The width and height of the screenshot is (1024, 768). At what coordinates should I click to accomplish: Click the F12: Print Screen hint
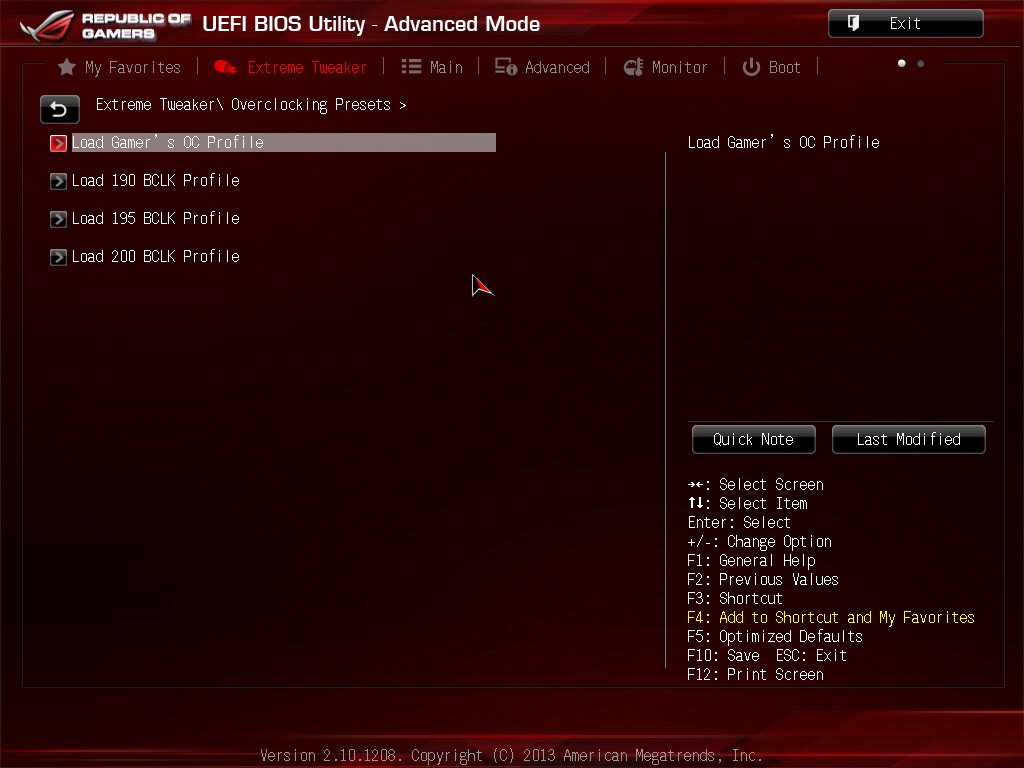tap(755, 674)
